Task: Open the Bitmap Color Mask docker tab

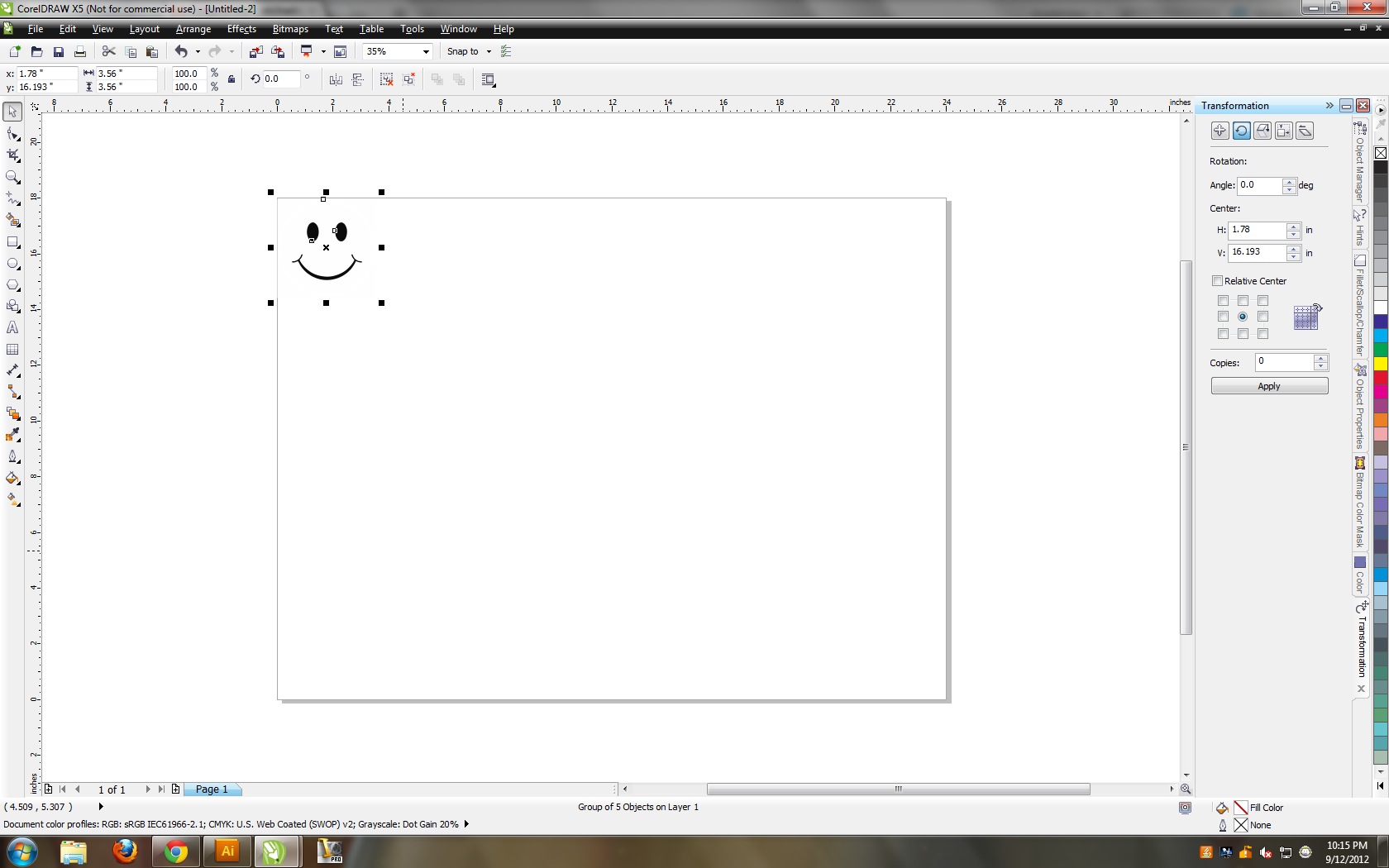Action: point(1360,503)
